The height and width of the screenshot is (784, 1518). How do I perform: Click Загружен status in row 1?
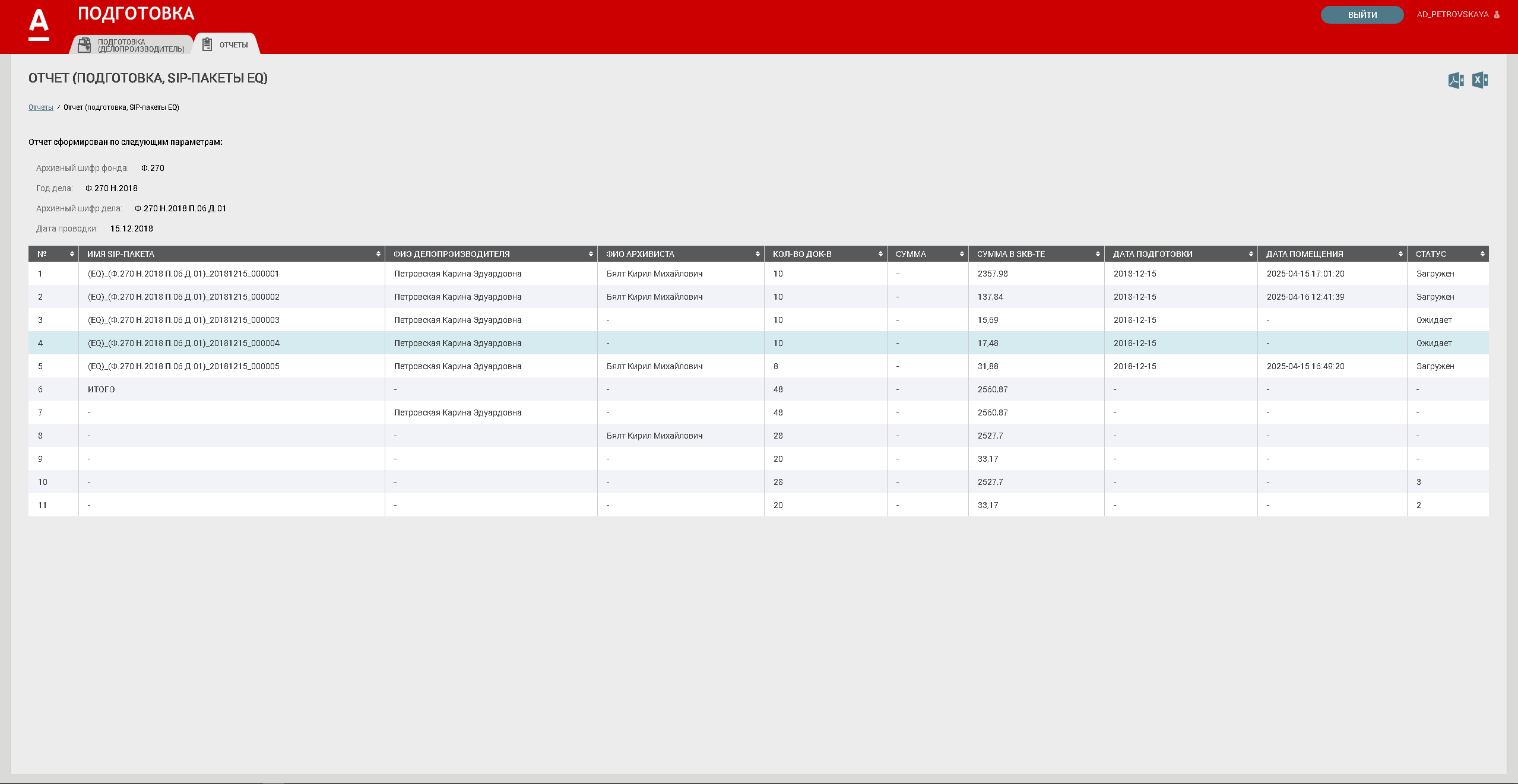(x=1435, y=274)
